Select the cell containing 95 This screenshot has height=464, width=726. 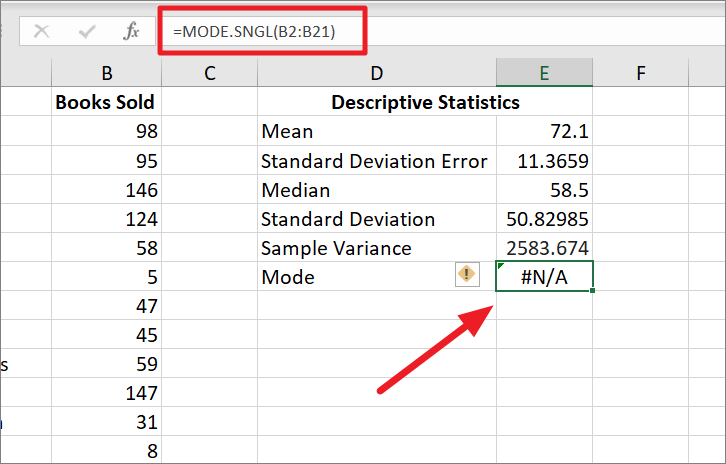click(106, 161)
